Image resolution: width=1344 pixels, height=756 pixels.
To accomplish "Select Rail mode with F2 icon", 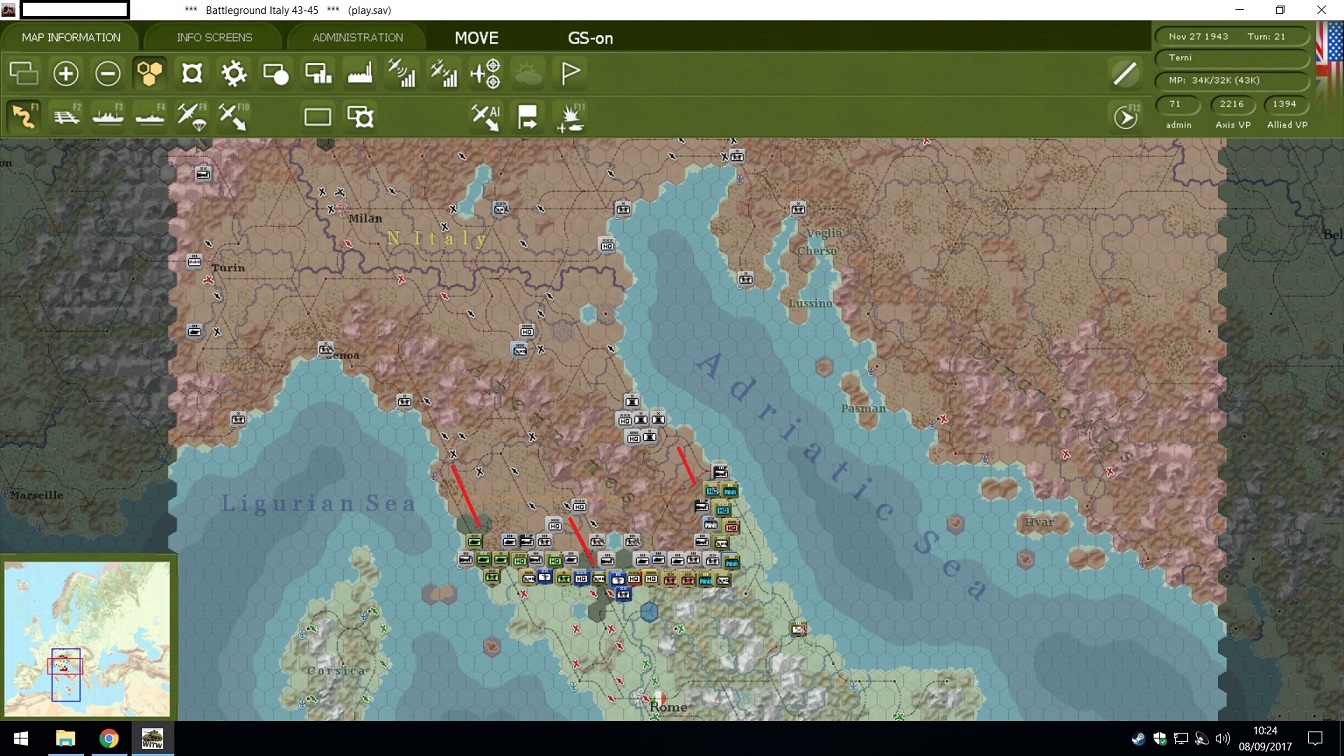I will pos(66,116).
